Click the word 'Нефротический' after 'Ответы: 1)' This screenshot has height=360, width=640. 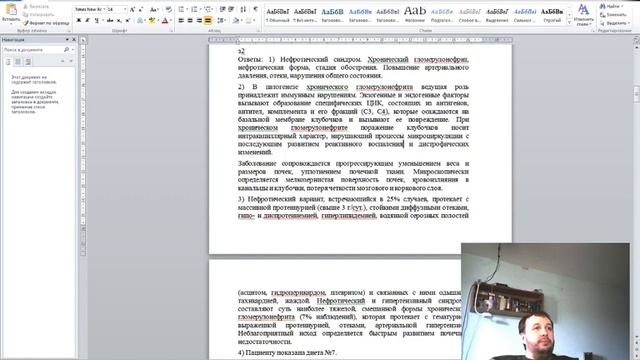pyautogui.click(x=304, y=60)
